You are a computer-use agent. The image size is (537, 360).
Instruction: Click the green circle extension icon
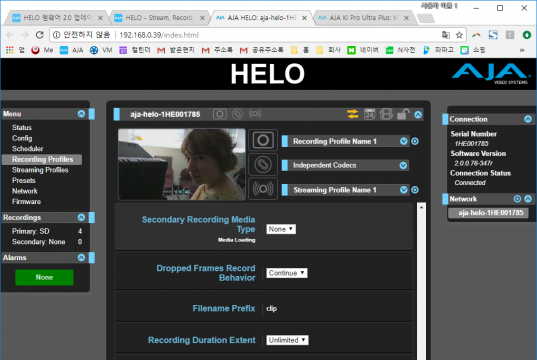click(527, 35)
